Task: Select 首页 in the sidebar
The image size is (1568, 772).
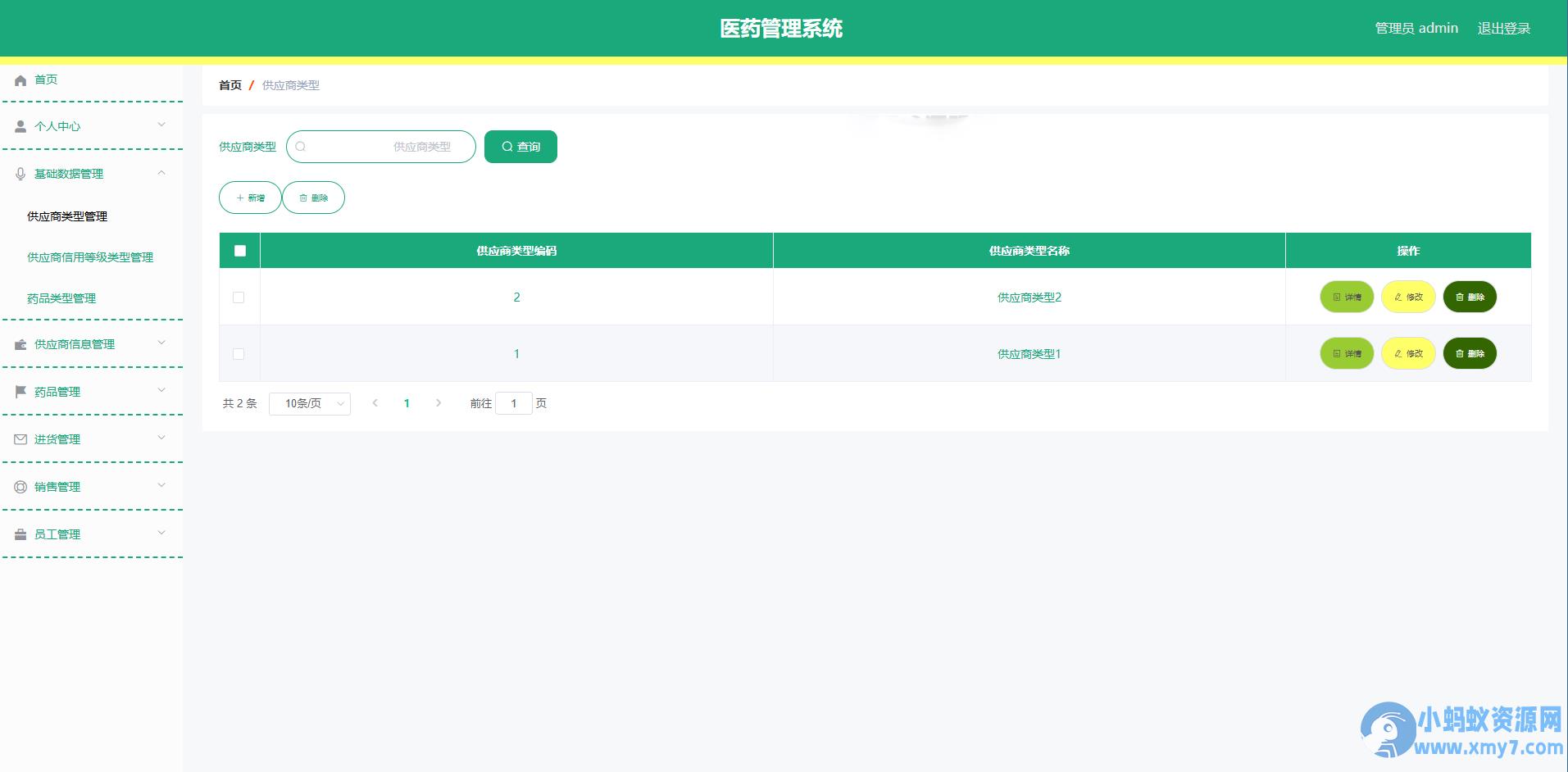Action: pyautogui.click(x=46, y=79)
